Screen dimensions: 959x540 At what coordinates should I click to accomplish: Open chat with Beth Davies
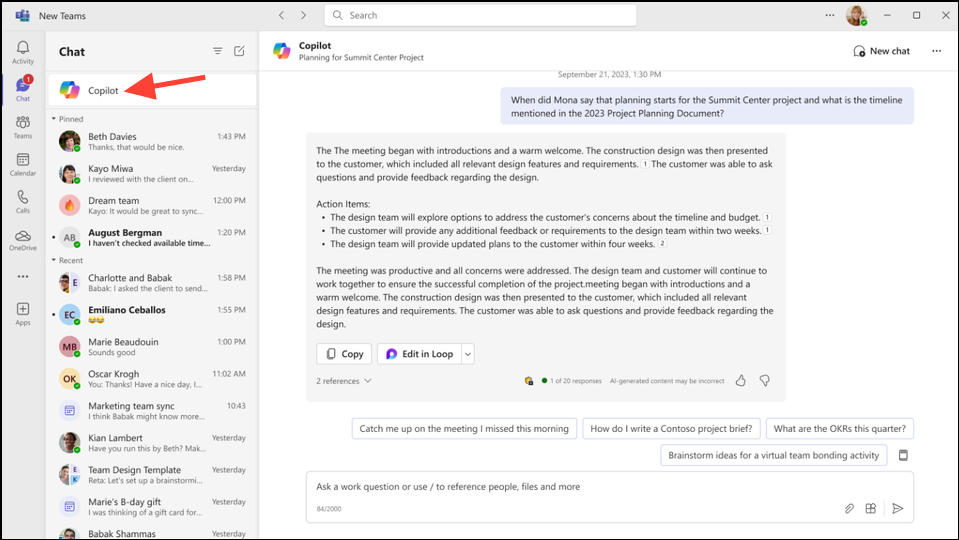coord(152,142)
